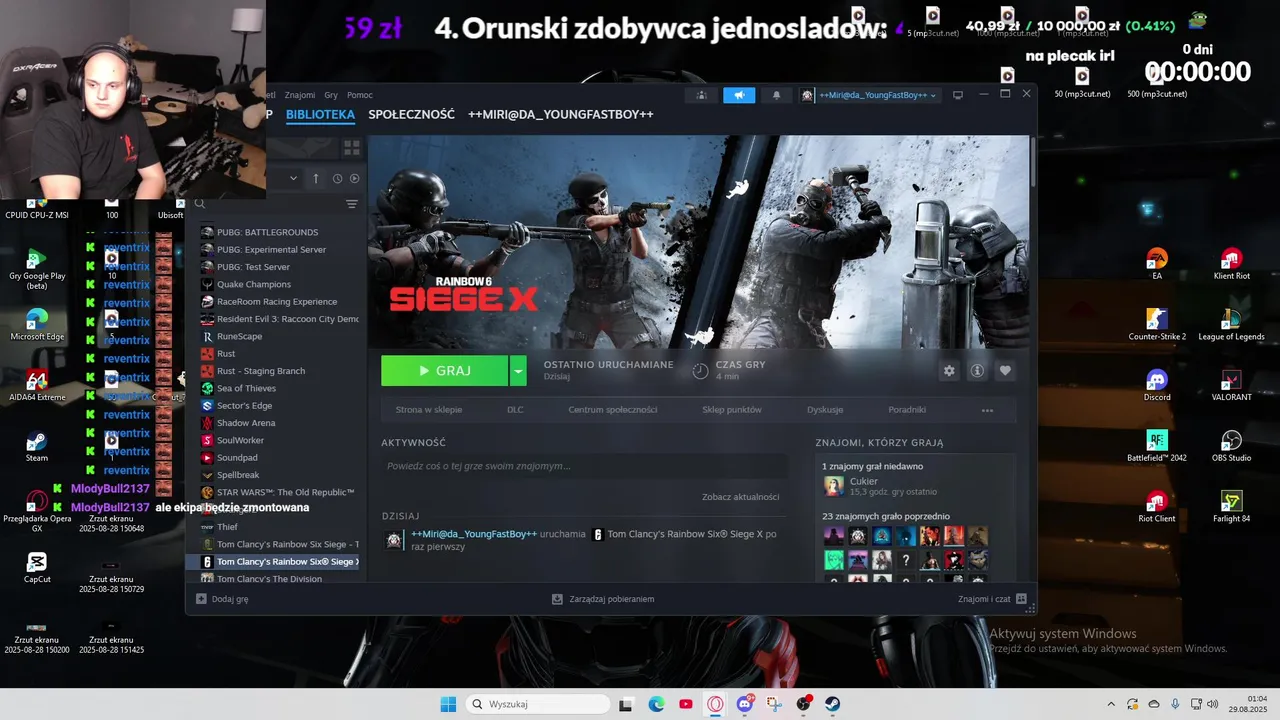Open the Riot Client desktop icon

(x=1157, y=506)
